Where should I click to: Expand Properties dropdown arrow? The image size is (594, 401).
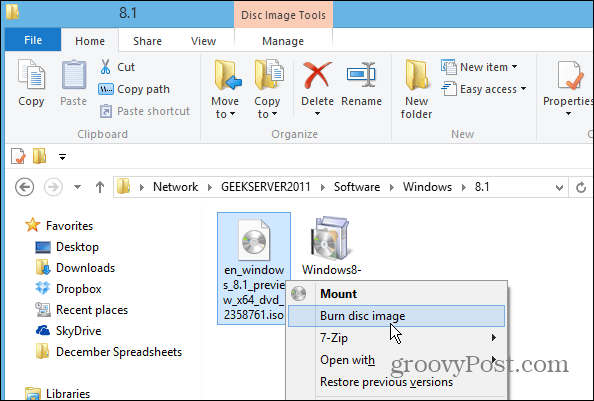[569, 114]
